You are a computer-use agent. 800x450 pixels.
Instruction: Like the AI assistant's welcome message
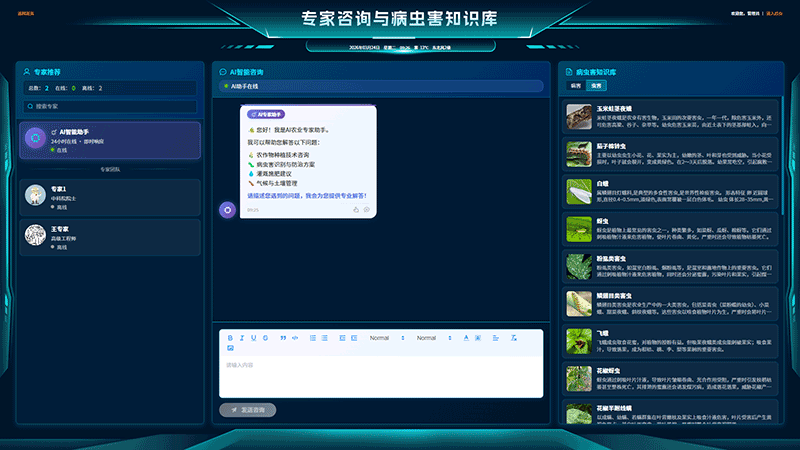click(x=356, y=210)
